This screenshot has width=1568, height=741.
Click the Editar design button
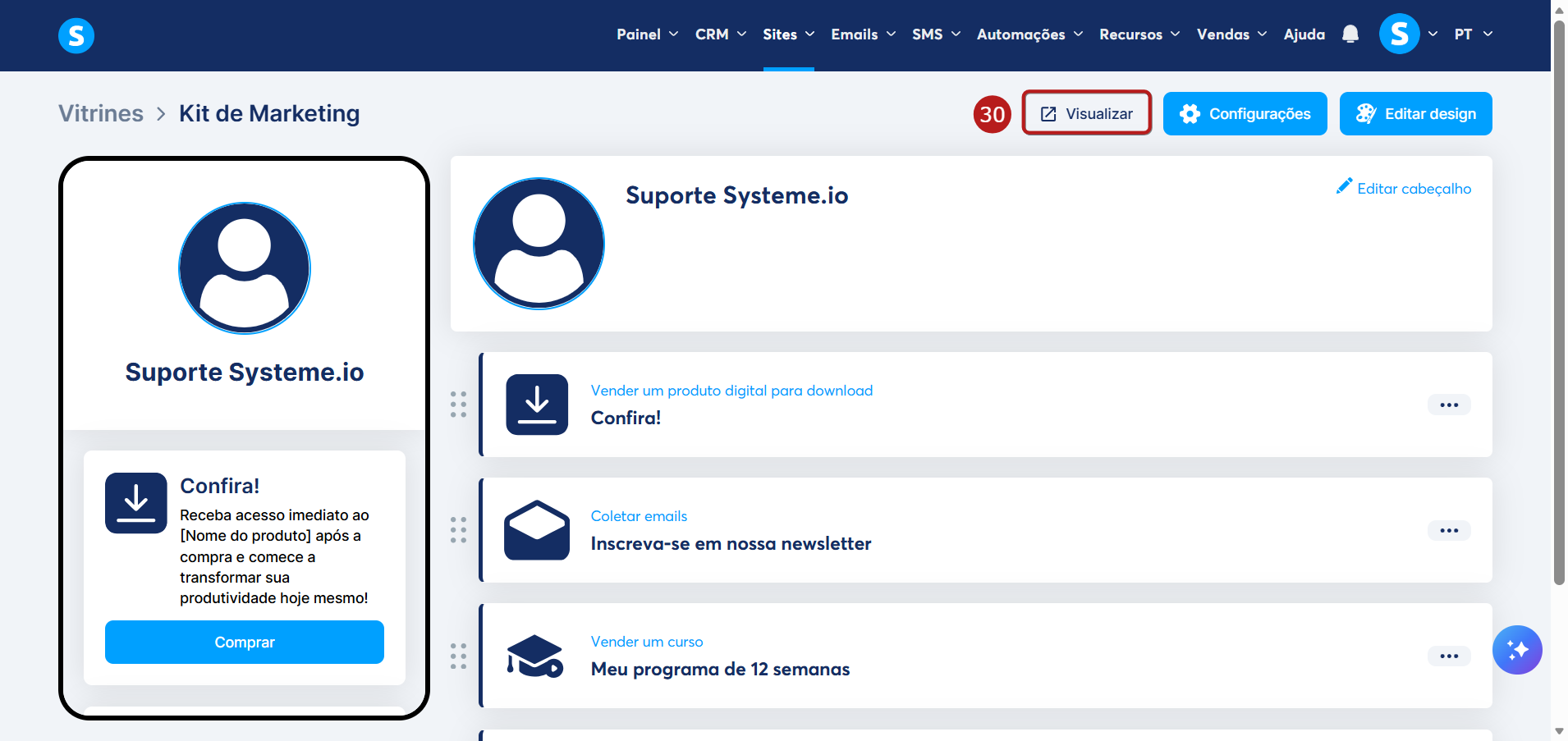(x=1416, y=113)
